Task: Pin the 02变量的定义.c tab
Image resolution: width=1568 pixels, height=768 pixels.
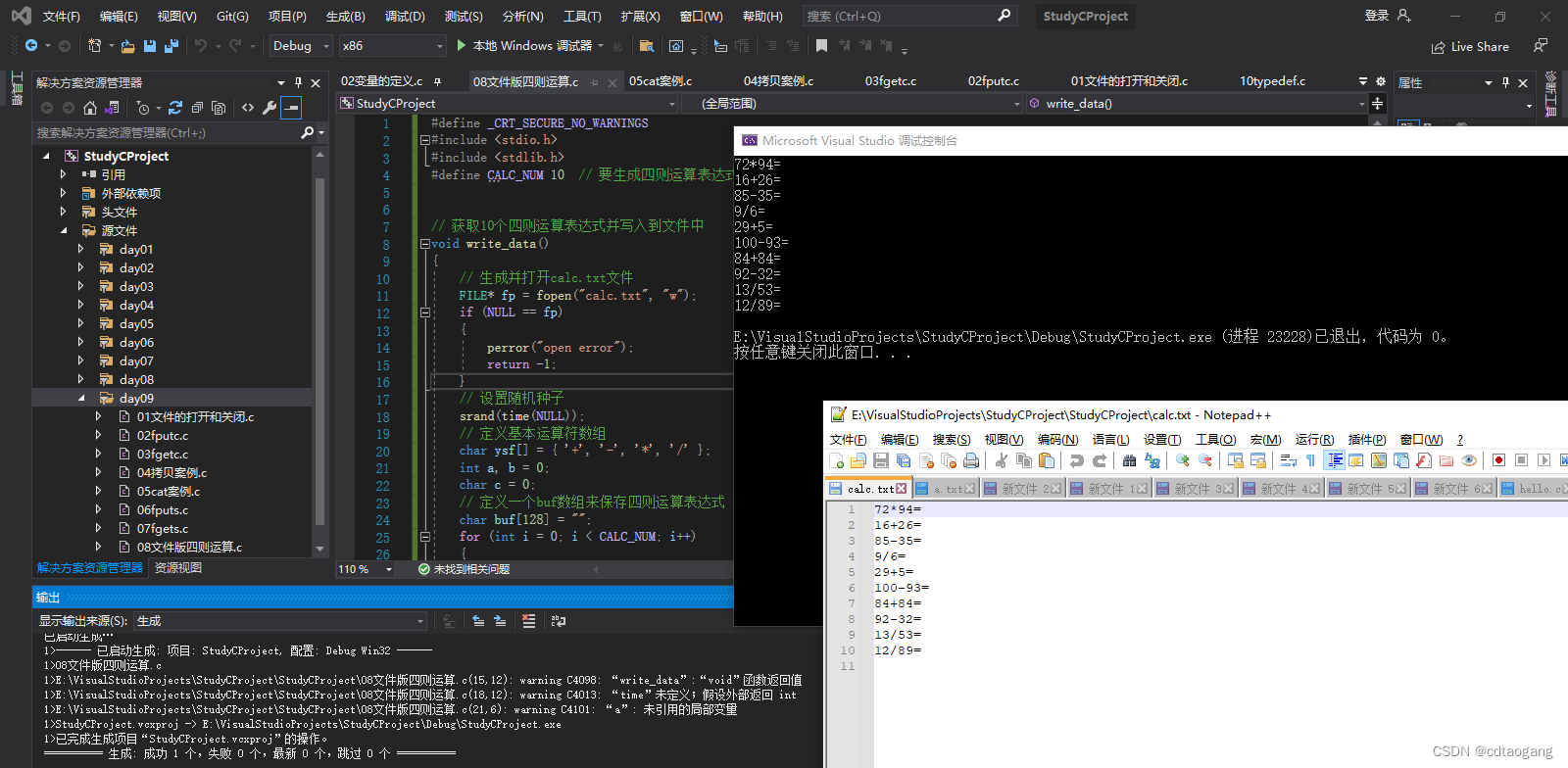Action: click(x=437, y=81)
